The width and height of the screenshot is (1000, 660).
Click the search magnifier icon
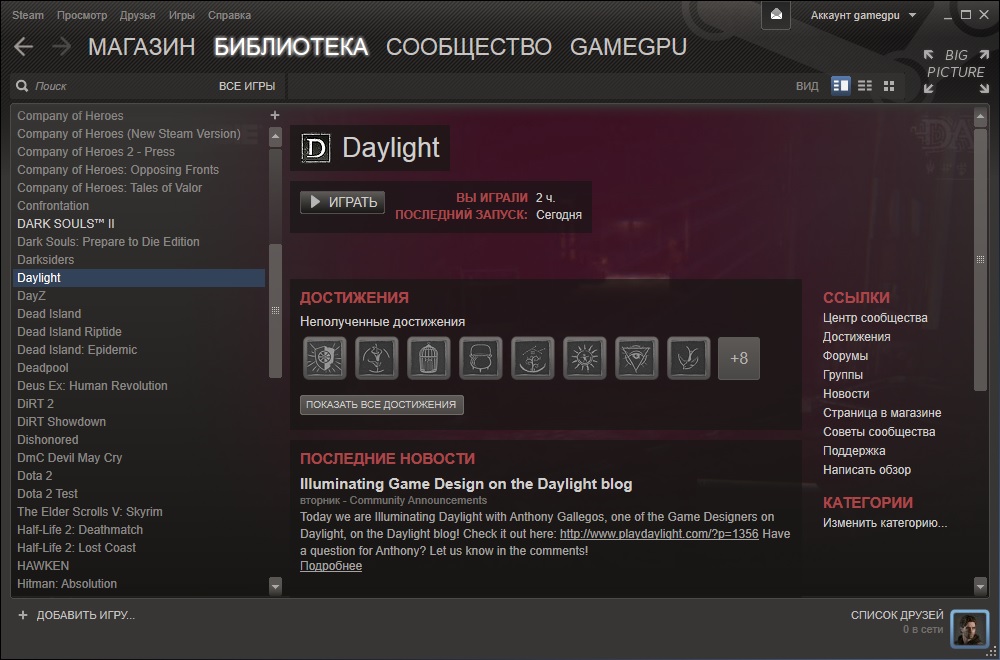click(x=22, y=86)
